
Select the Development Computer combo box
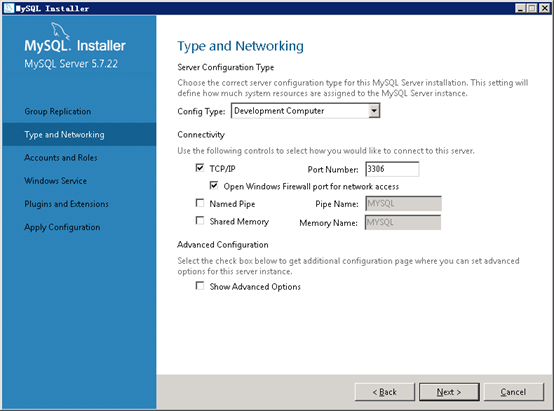tap(306, 111)
